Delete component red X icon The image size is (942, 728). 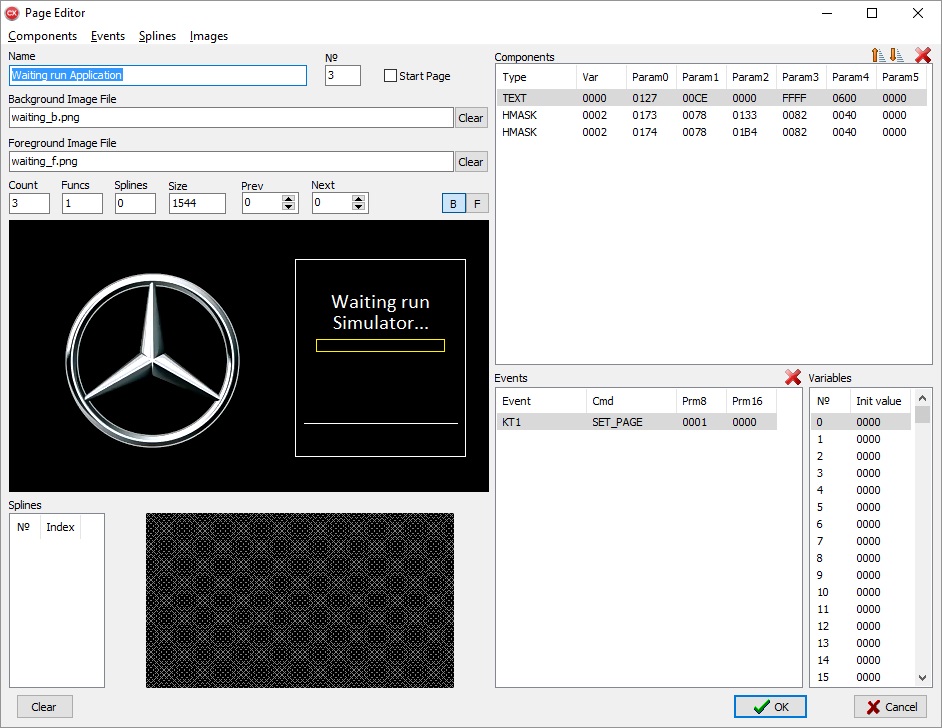[923, 56]
